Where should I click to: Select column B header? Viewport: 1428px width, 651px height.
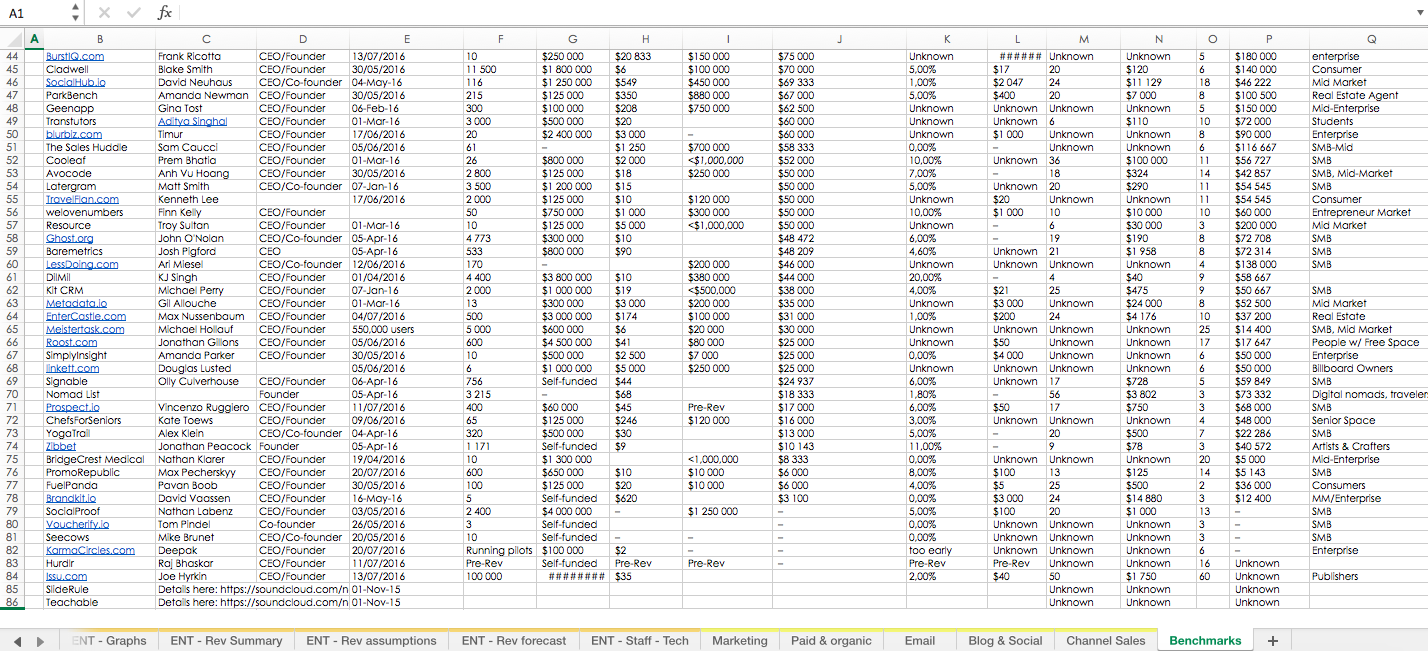99,39
